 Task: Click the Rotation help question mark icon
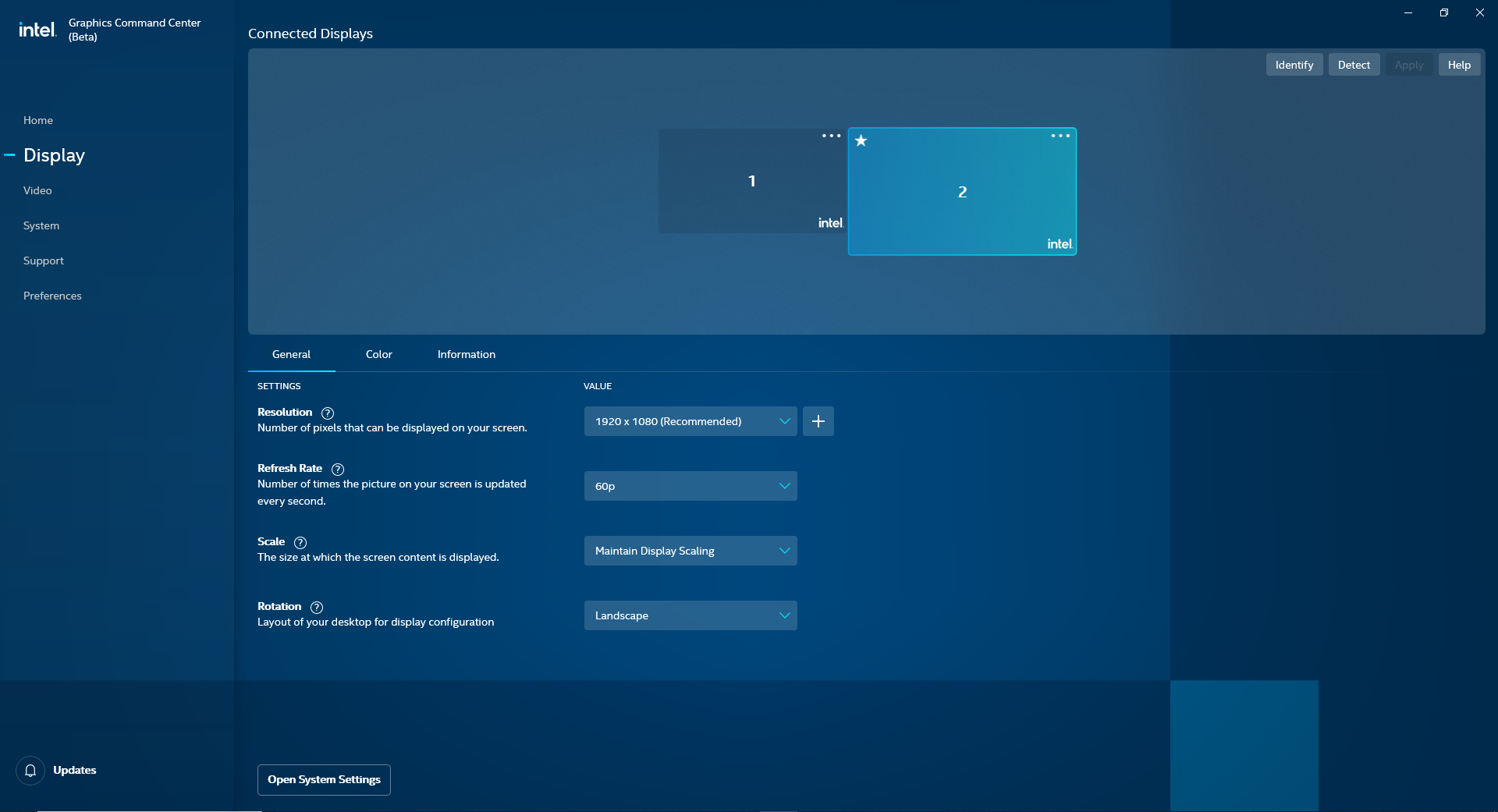pyautogui.click(x=317, y=608)
